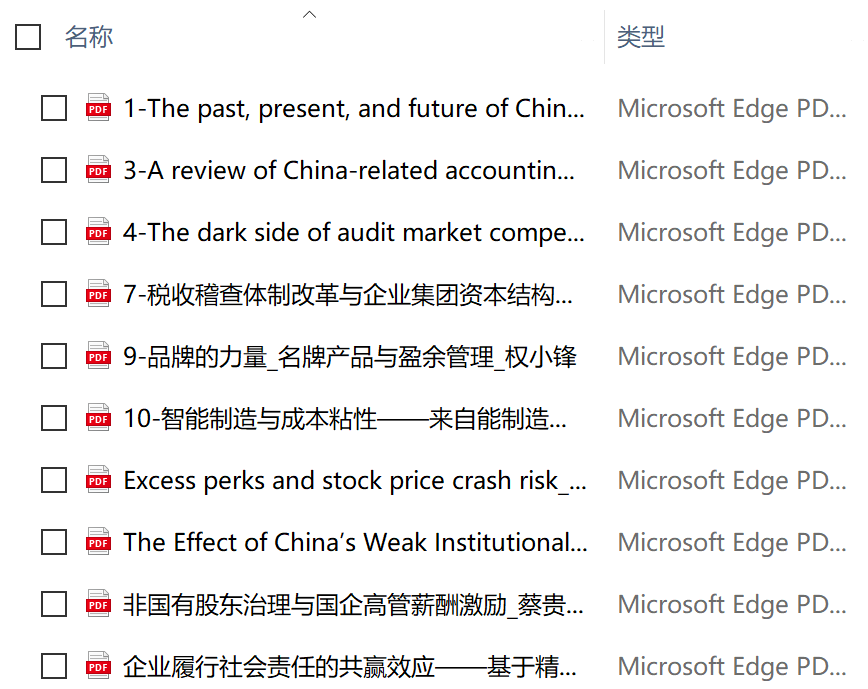Select the file '4-The dark side of audit market'
The height and width of the screenshot is (689, 868).
353,232
